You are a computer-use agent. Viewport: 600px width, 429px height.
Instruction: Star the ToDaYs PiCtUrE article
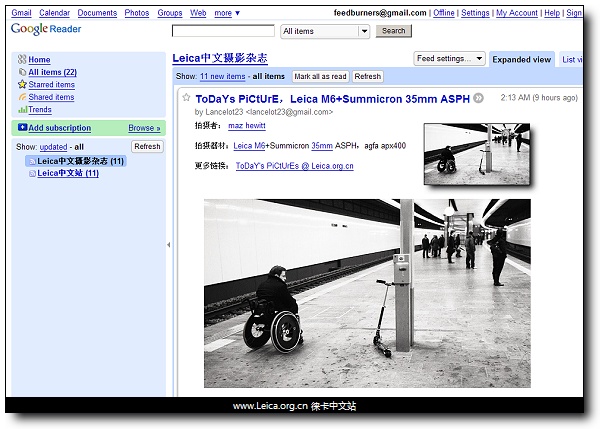pos(186,98)
